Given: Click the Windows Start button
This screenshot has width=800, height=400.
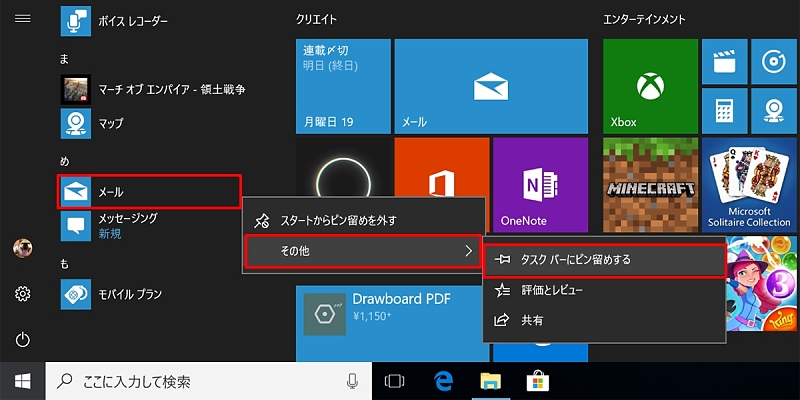Looking at the screenshot, I should click(22, 381).
